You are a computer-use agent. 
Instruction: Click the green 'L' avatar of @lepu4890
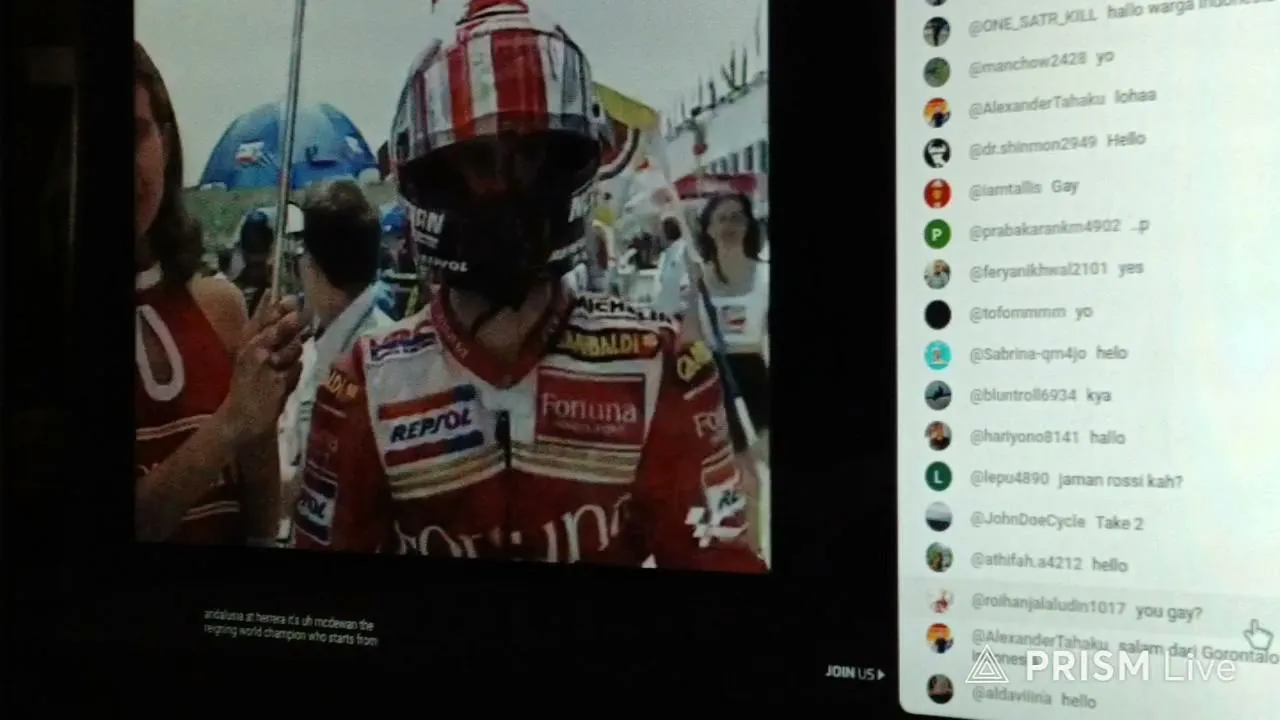pyautogui.click(x=938, y=477)
